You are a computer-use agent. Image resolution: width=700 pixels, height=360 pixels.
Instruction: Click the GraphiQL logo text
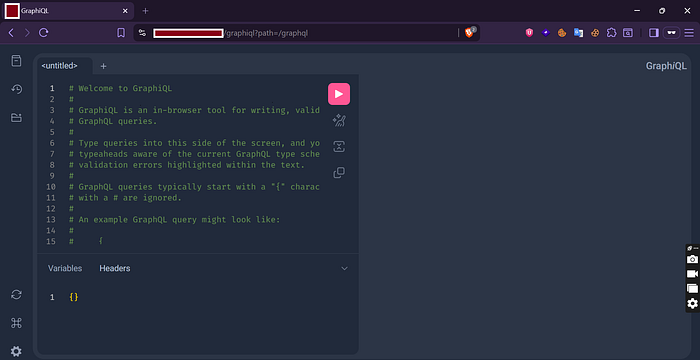point(666,66)
